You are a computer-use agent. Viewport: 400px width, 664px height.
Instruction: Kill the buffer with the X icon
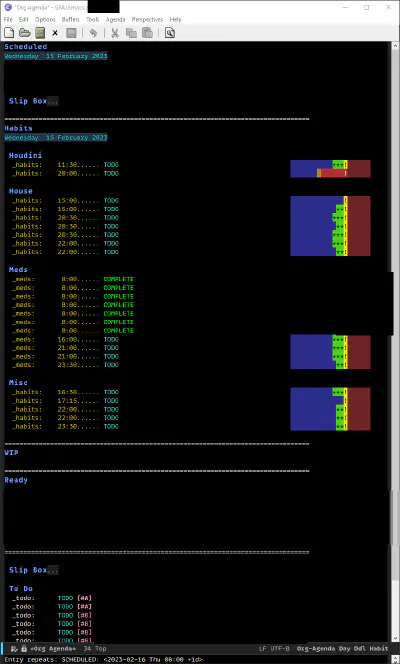(55, 33)
